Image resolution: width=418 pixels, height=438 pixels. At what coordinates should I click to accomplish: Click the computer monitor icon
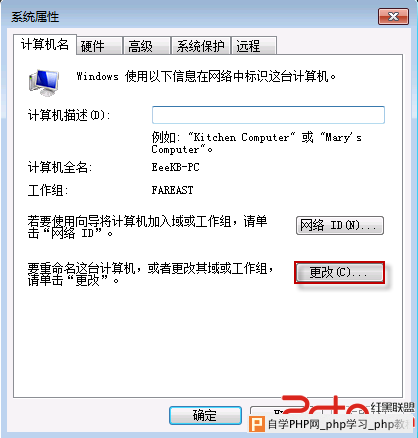pos(44,82)
